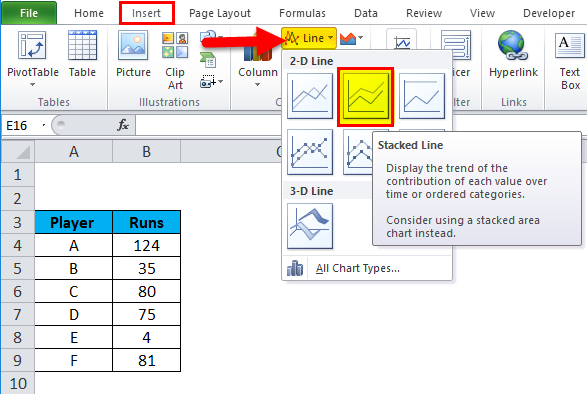The height and width of the screenshot is (394, 587).
Task: Select column B header
Action: coord(146,151)
